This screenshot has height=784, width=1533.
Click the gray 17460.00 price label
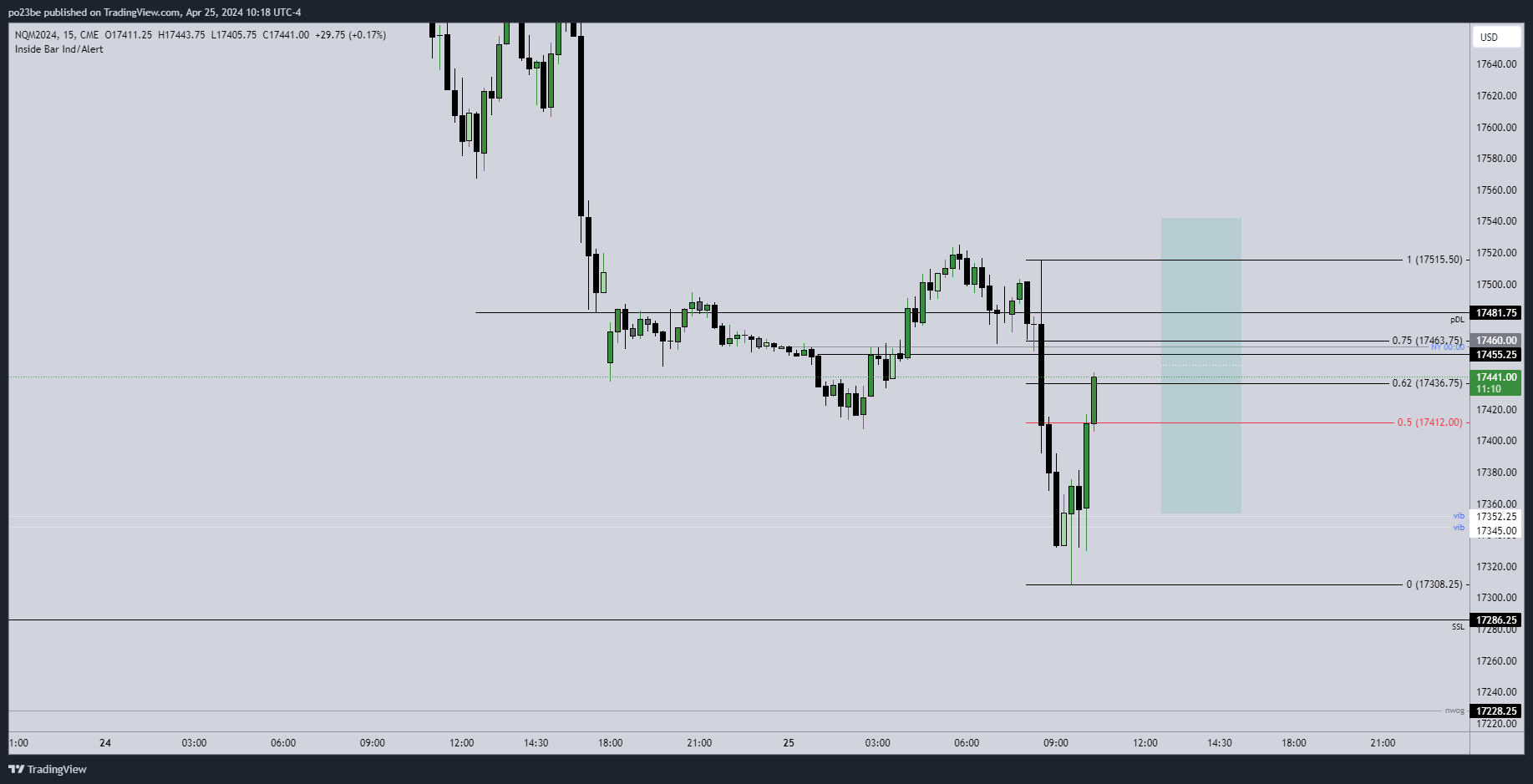(1495, 341)
